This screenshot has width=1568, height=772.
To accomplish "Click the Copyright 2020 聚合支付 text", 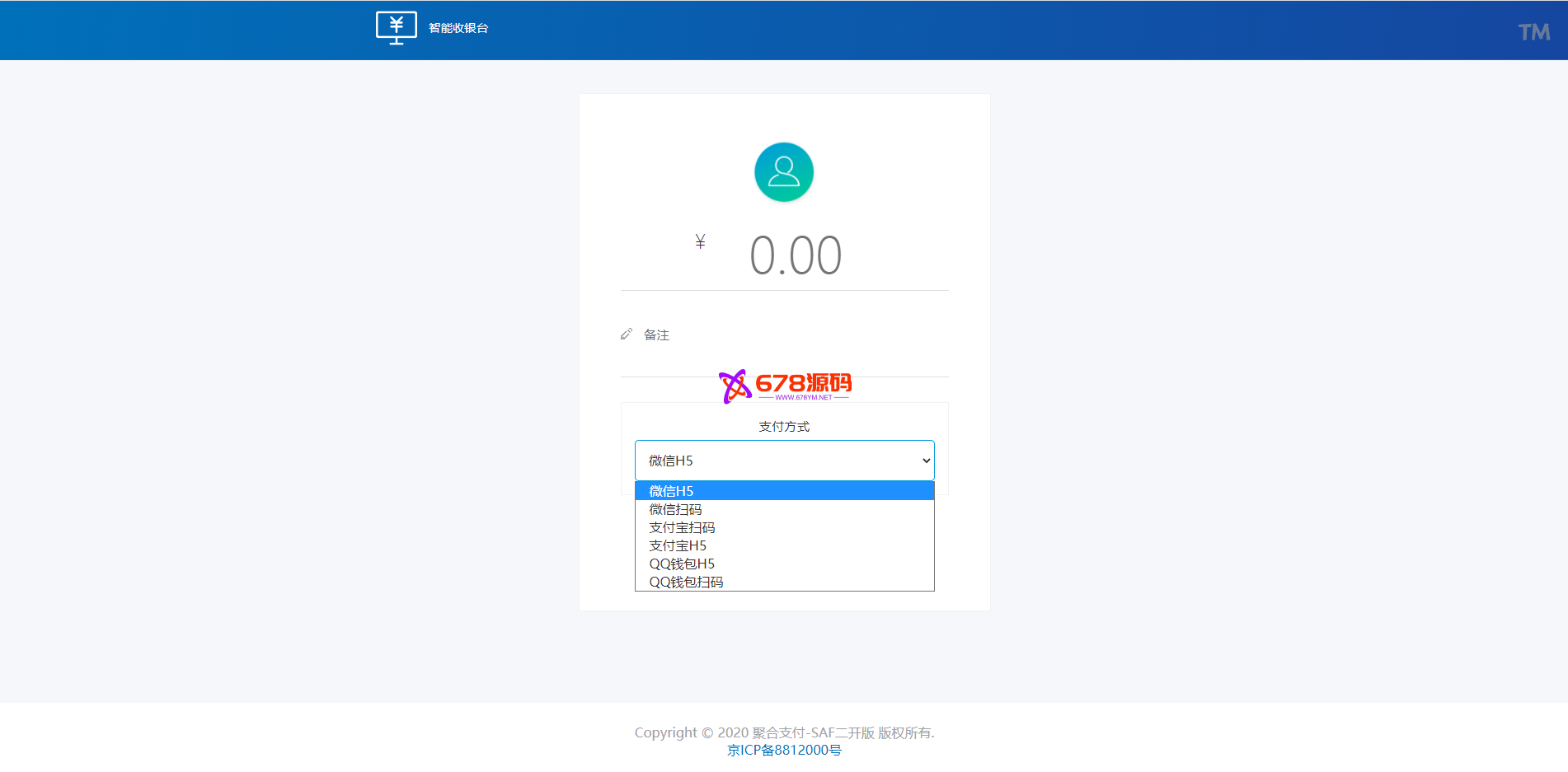I will [x=784, y=732].
